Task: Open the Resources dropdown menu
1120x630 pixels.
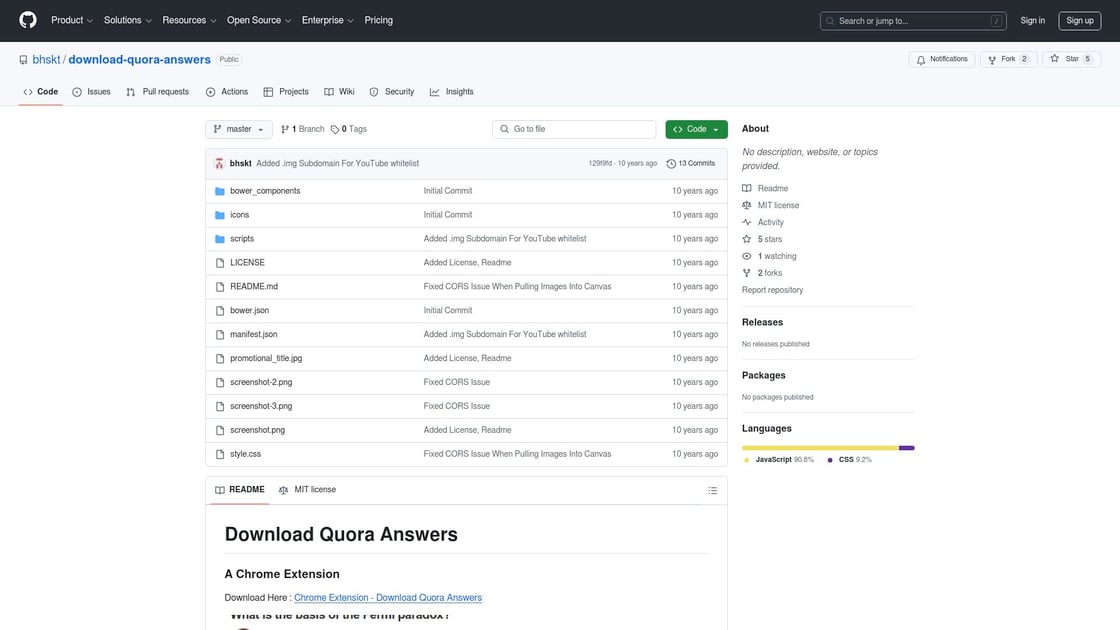Action: pos(189,20)
